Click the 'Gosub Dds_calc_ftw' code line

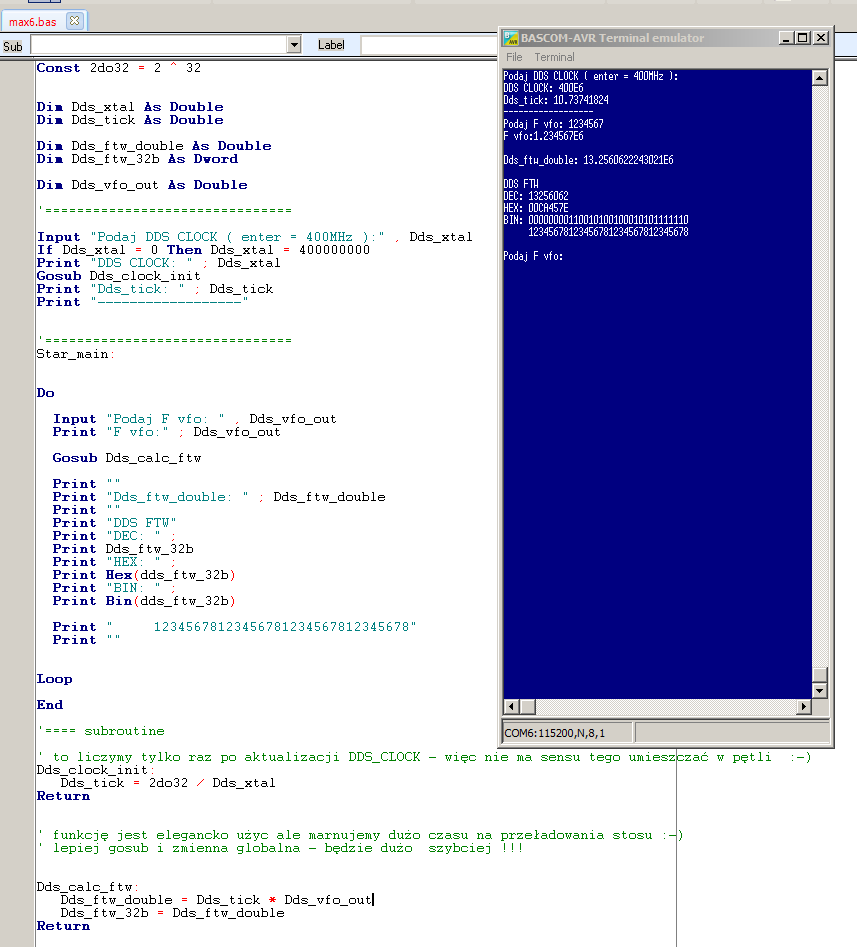tap(127, 458)
